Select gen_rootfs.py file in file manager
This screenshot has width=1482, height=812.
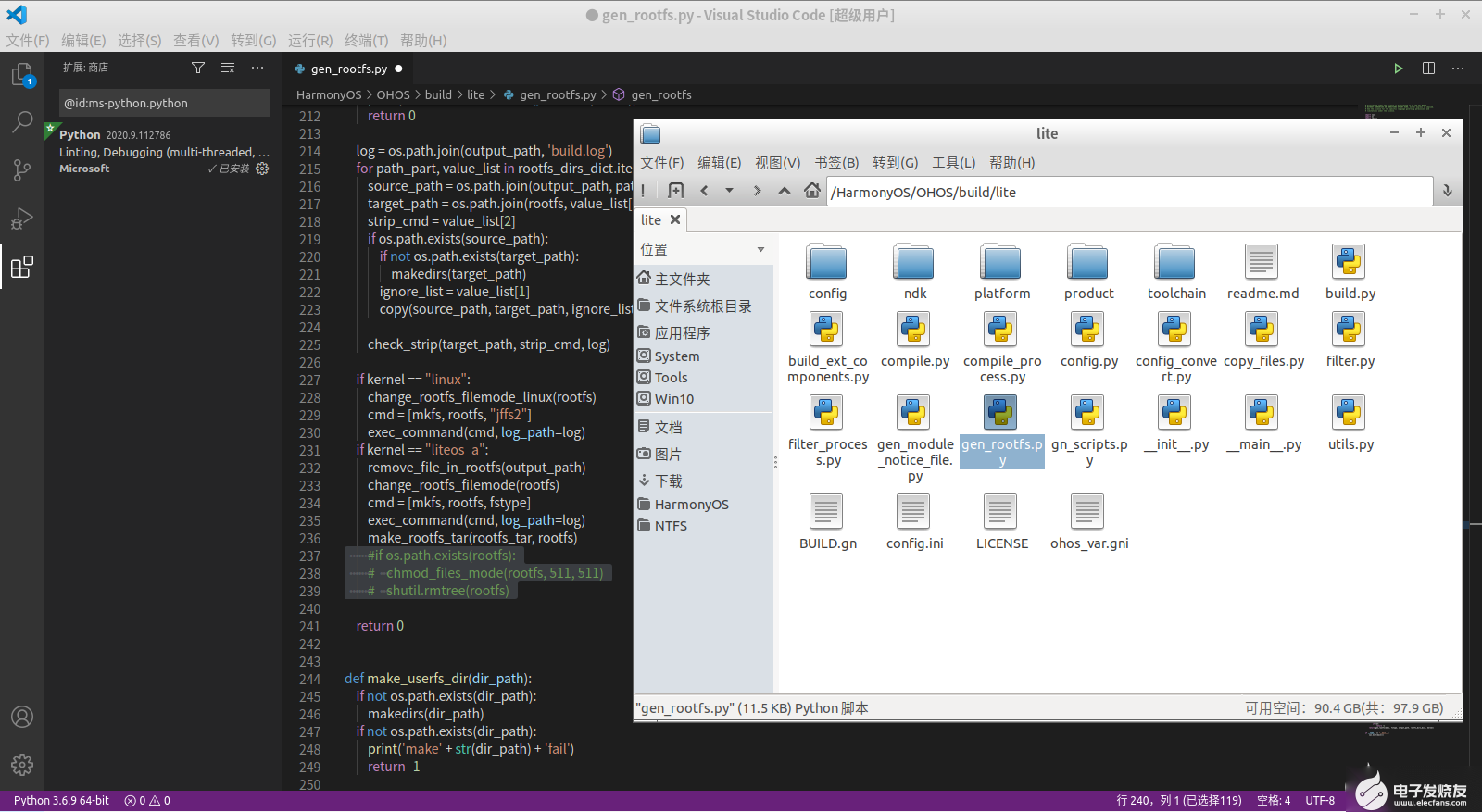[x=1001, y=431]
